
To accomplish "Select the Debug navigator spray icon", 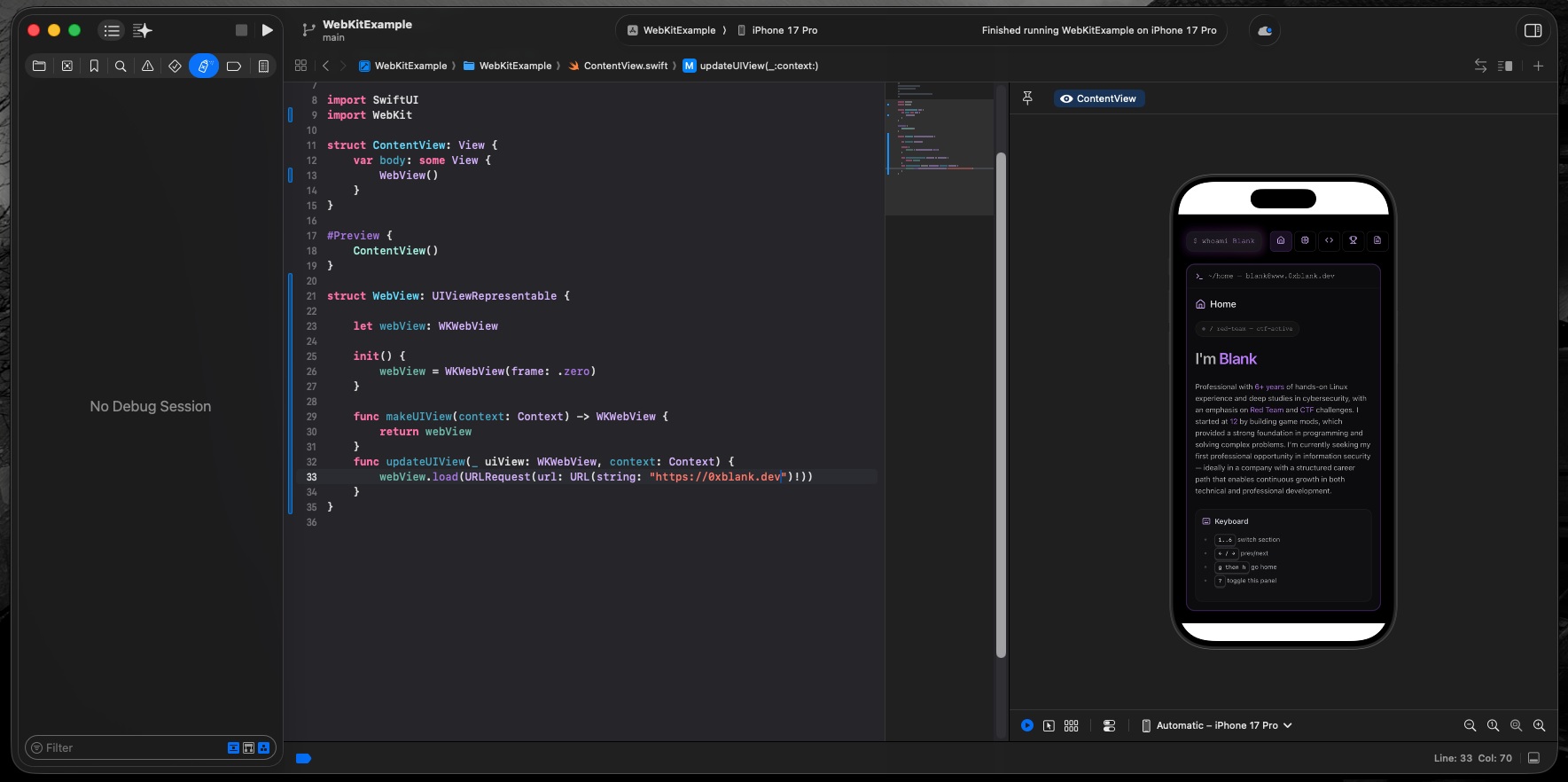I will 204,66.
